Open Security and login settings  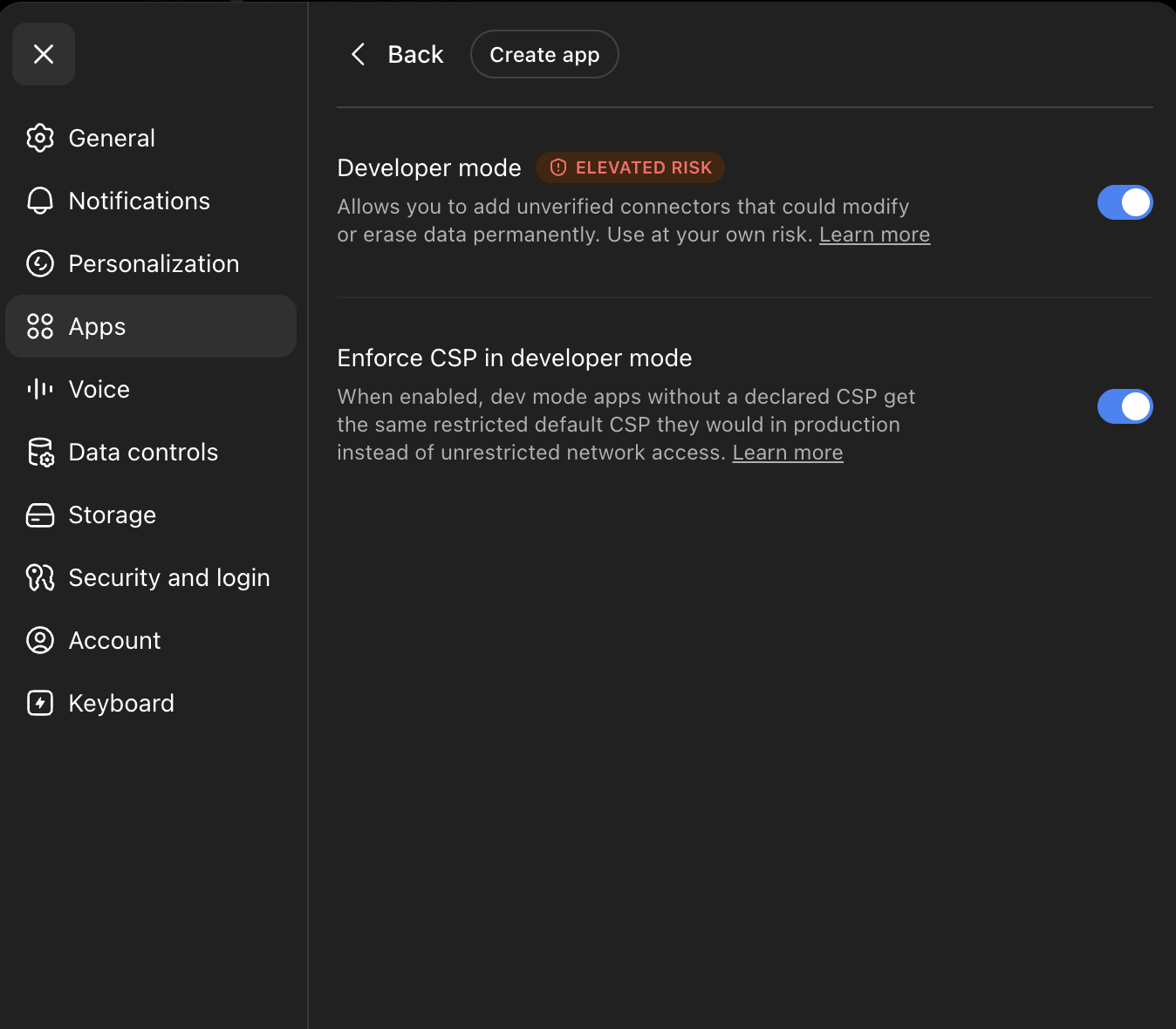[x=151, y=577]
